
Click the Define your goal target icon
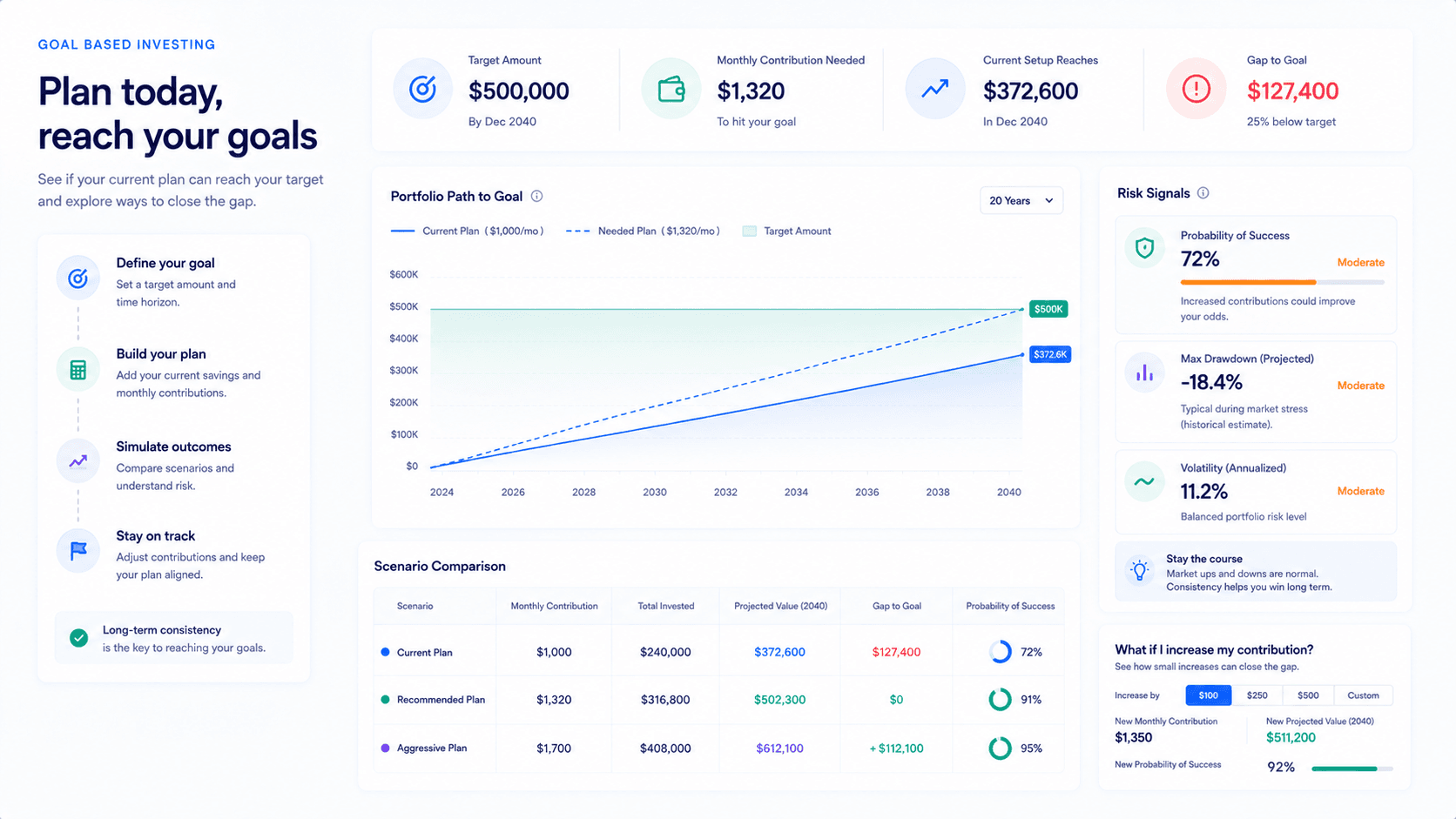78,278
